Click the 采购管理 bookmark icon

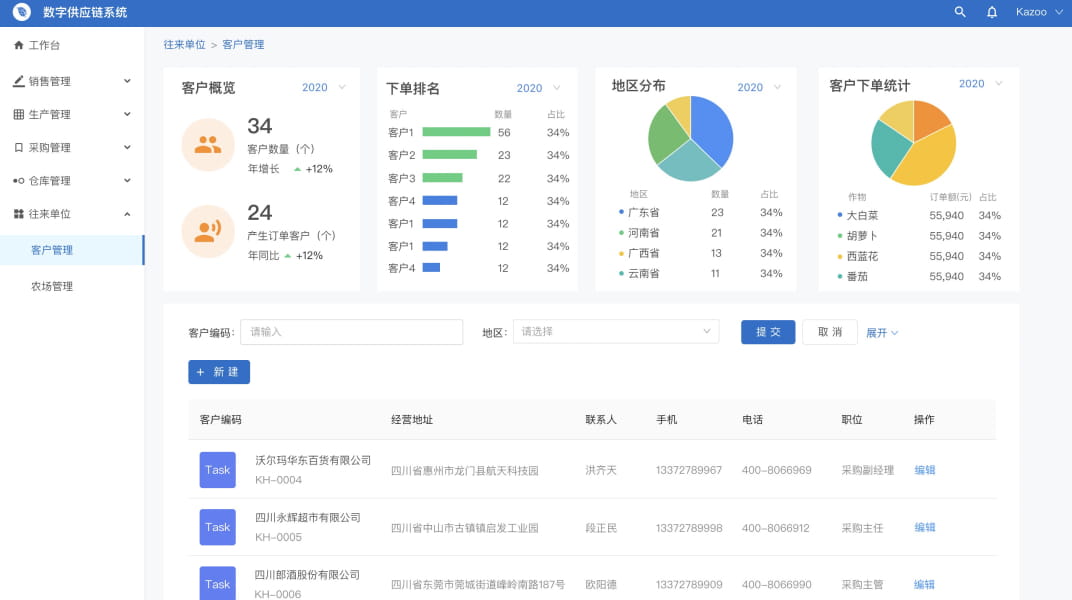click(18, 148)
